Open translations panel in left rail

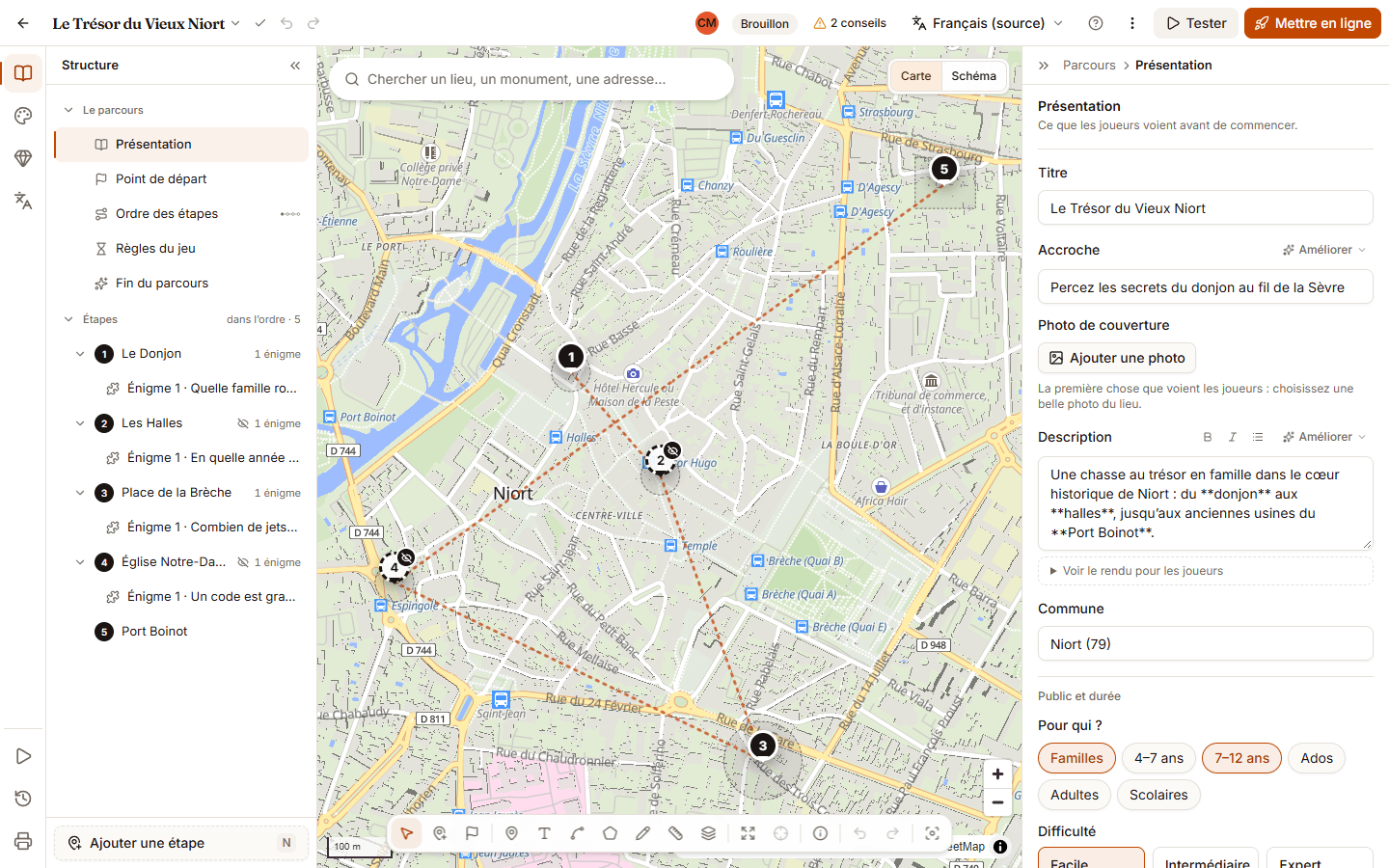pyautogui.click(x=23, y=201)
